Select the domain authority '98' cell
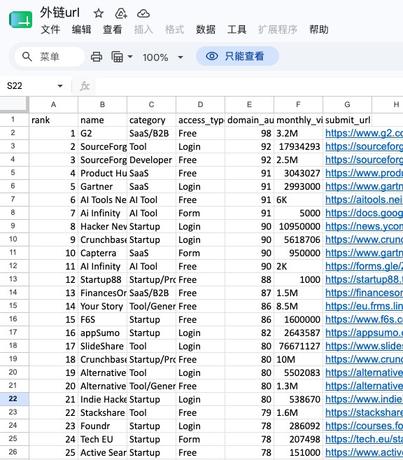 point(249,133)
